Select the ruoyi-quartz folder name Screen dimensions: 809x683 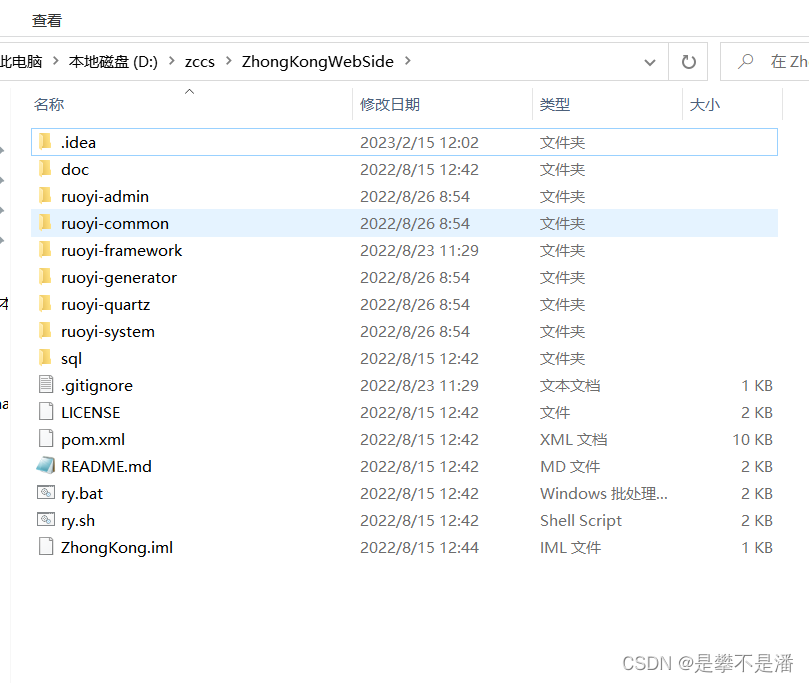pos(105,304)
